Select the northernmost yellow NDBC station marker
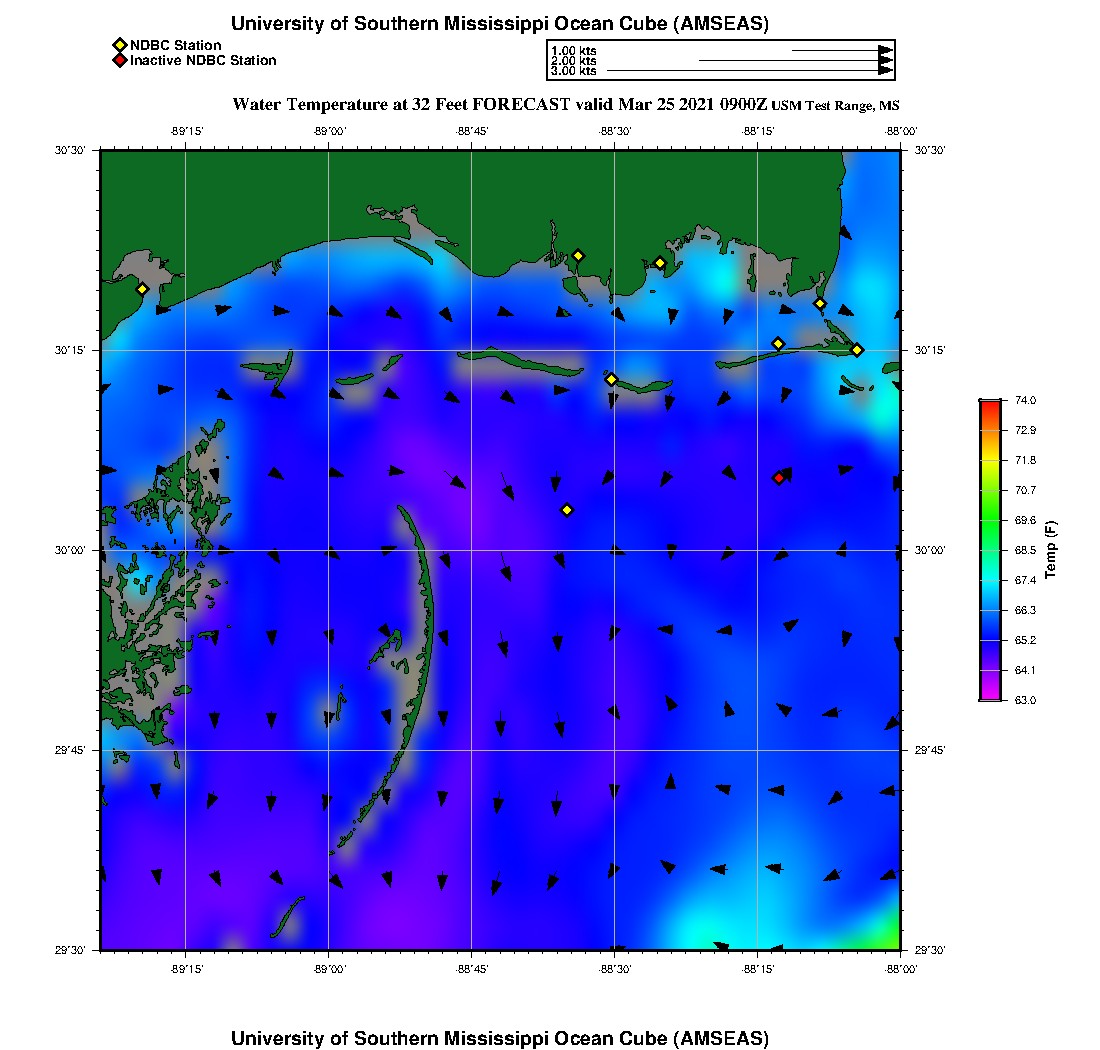Screen dimensions: 1100x1050 click(x=578, y=255)
